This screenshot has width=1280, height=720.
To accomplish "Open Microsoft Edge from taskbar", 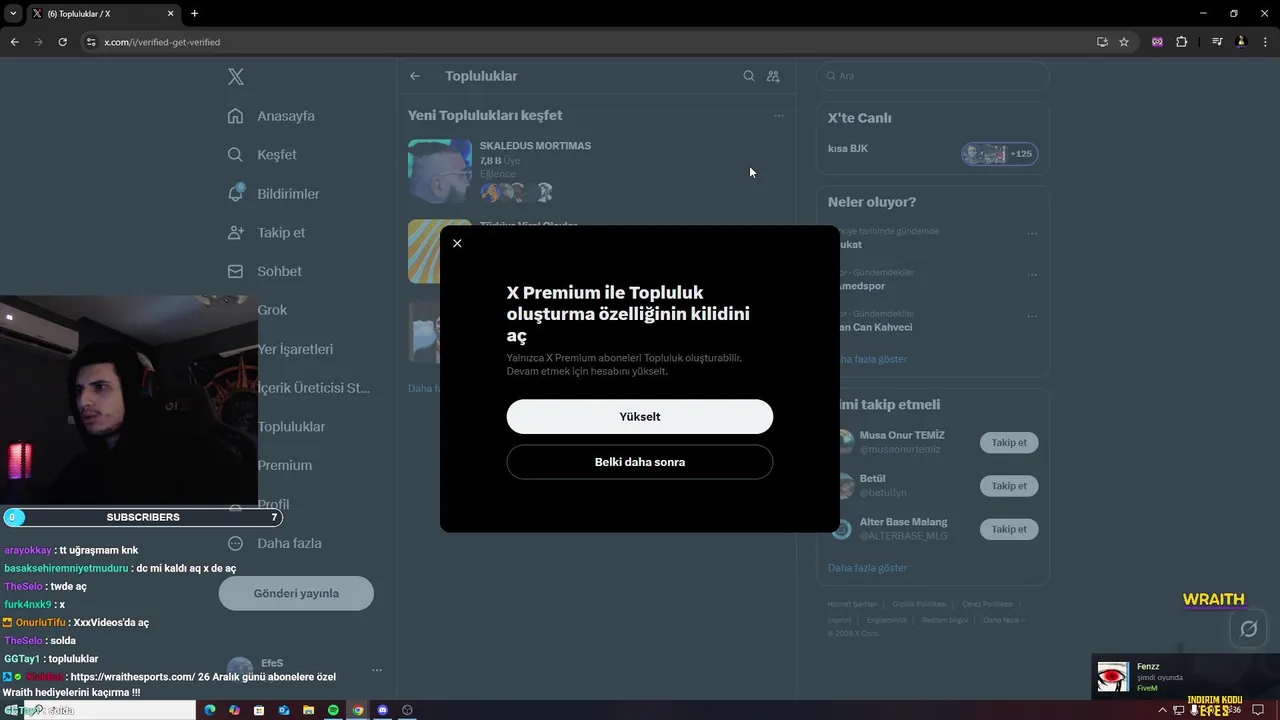I will point(210,710).
